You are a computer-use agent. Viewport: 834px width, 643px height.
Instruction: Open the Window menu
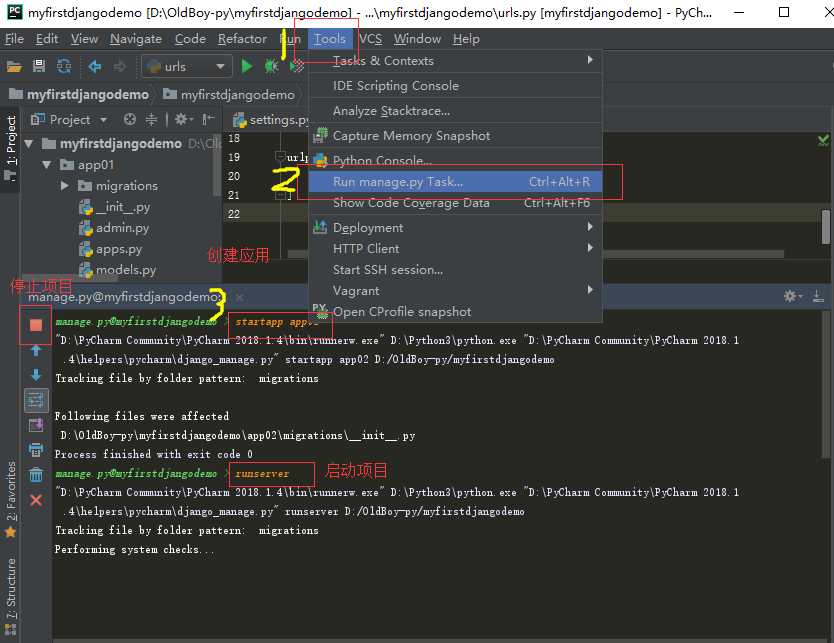coord(417,39)
